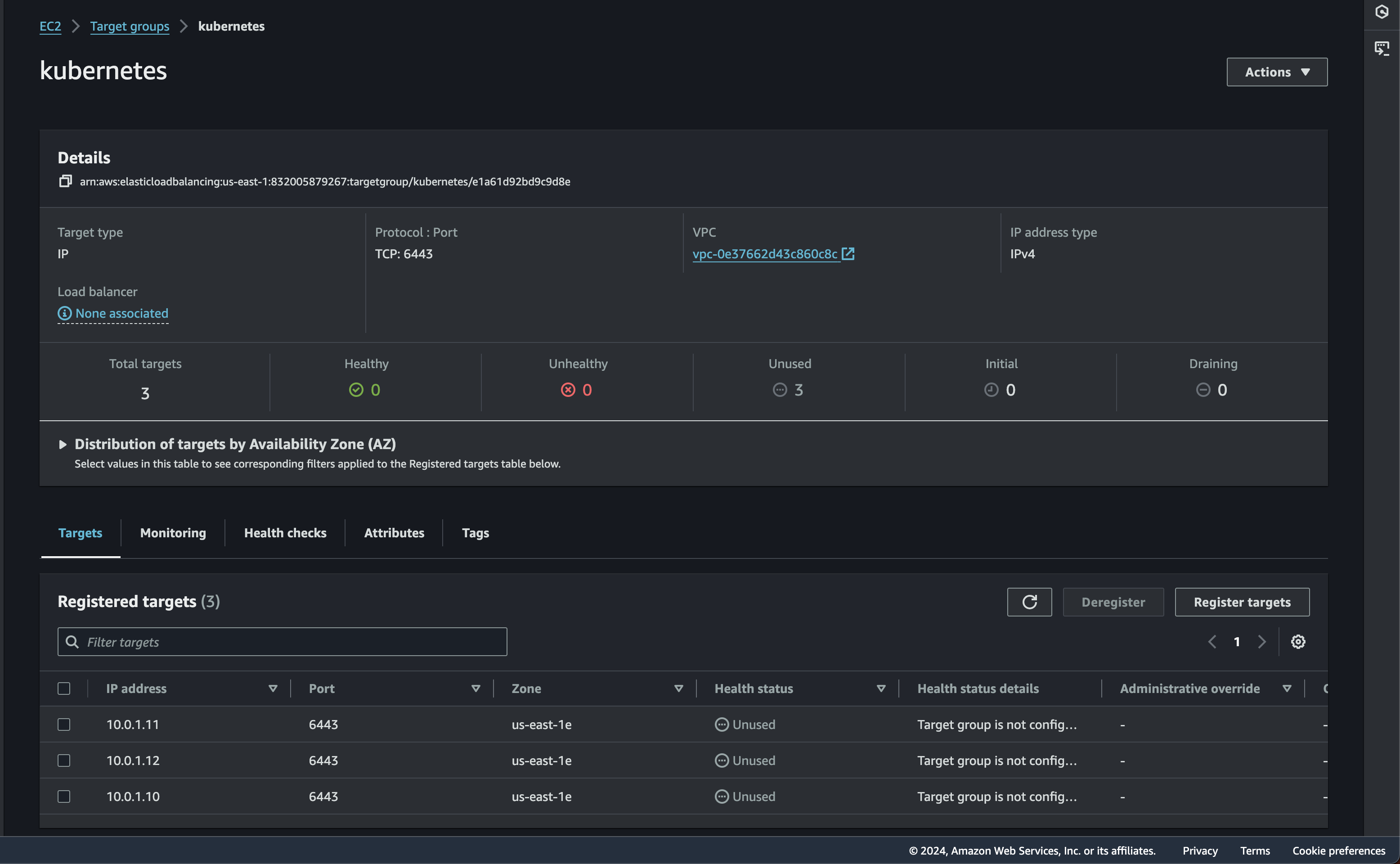Click the Initial clock icon
This screenshot has height=864, width=1400.
pyautogui.click(x=992, y=390)
